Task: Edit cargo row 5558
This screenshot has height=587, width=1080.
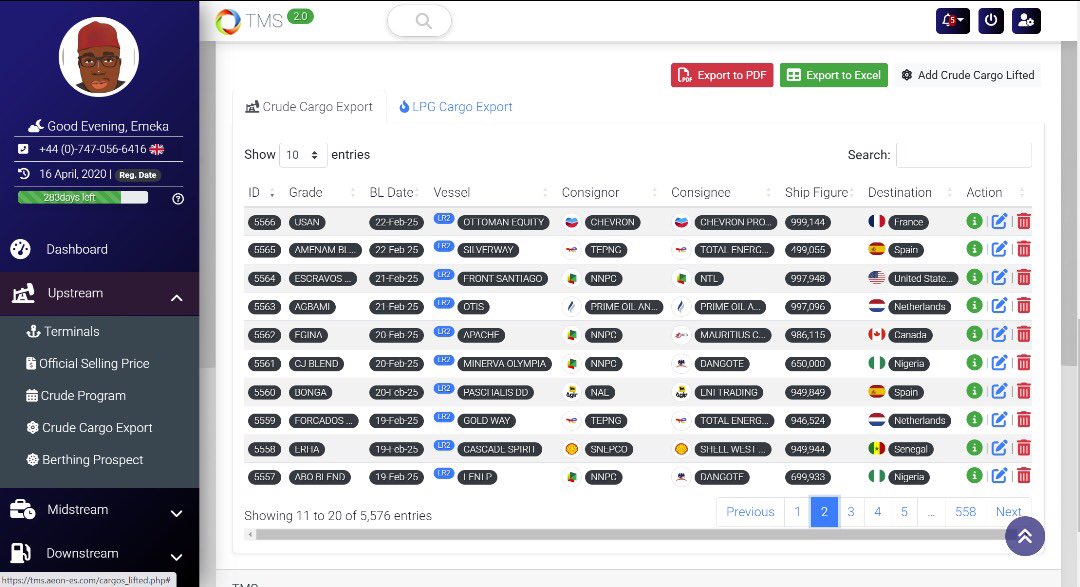Action: click(999, 448)
